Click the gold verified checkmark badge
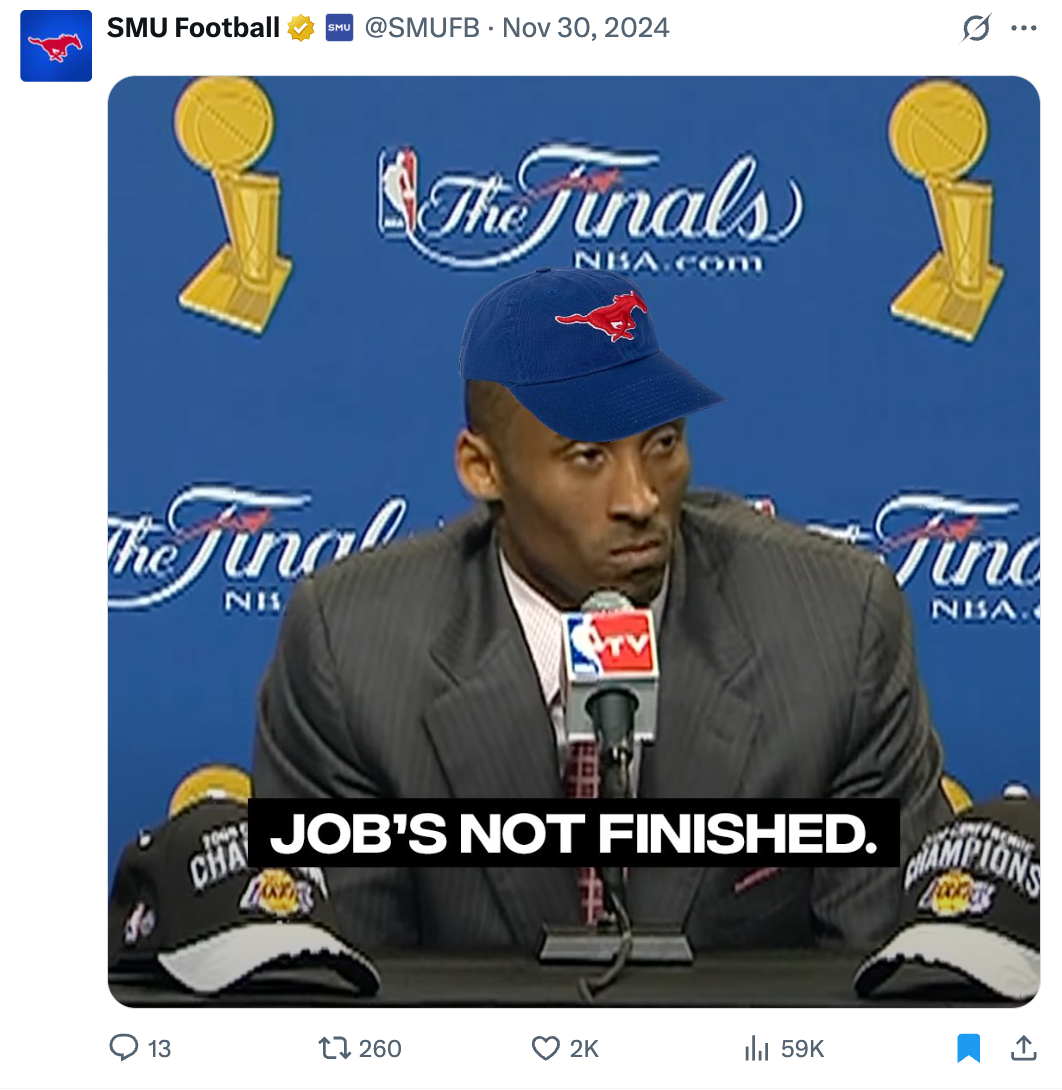The image size is (1062, 1090). [301, 28]
